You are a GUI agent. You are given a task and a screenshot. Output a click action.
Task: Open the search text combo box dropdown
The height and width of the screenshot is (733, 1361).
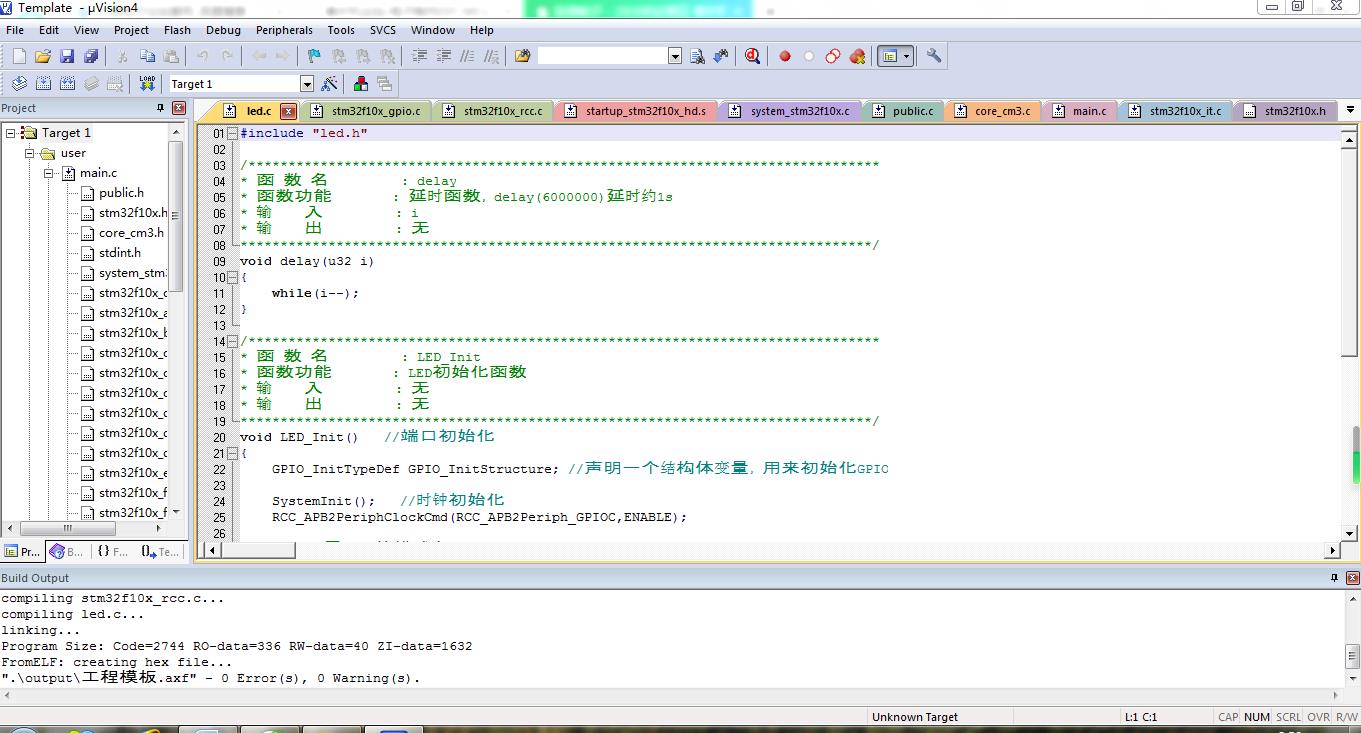[x=675, y=56]
